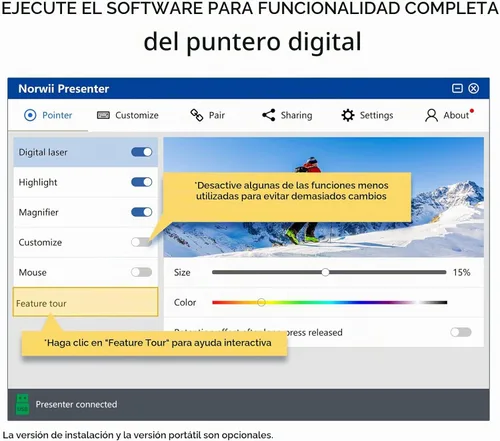Click the Pair chain-link icon
The width and height of the screenshot is (500, 441).
click(x=197, y=115)
